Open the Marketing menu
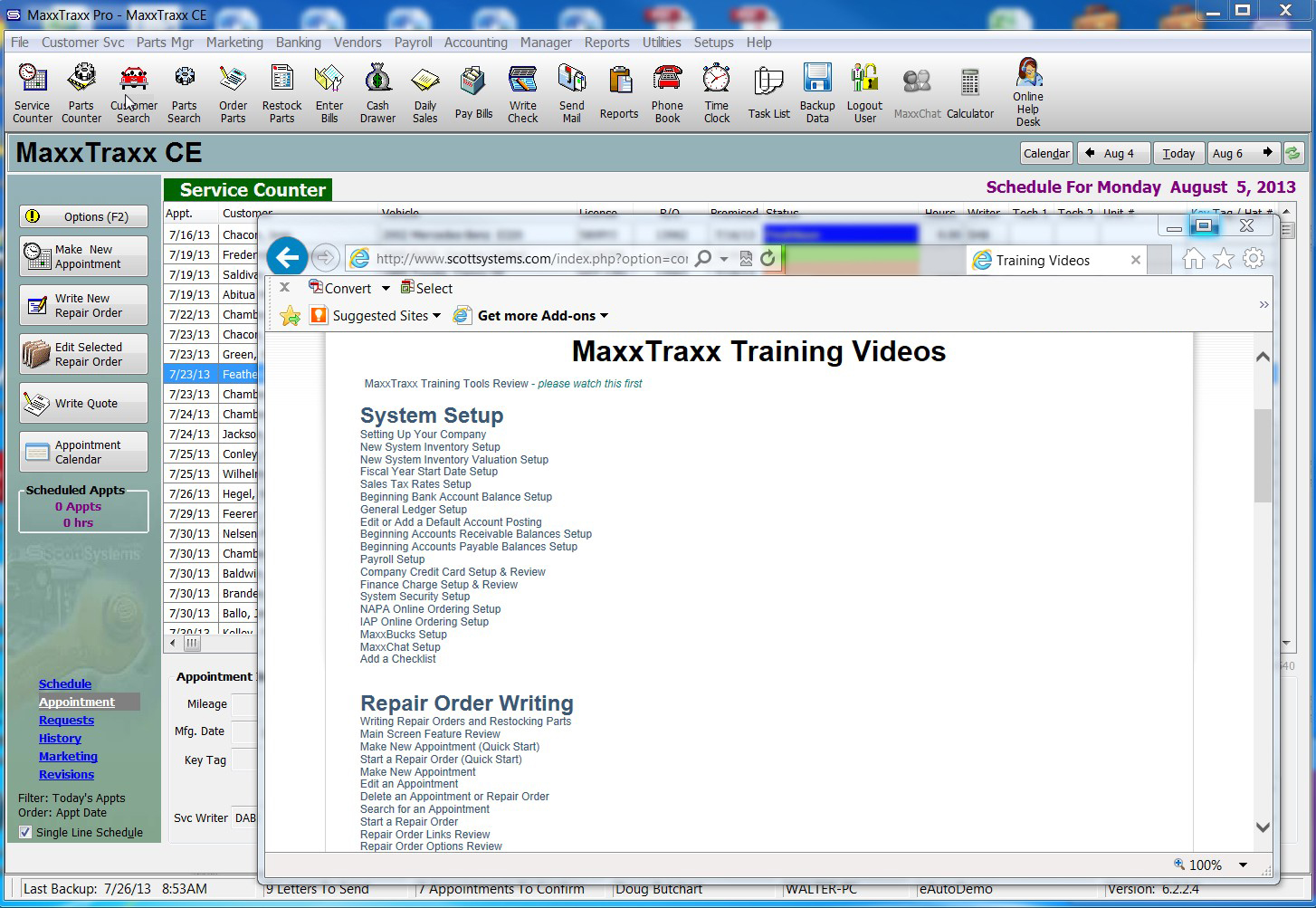Screen dimensions: 1316x908 234,43
